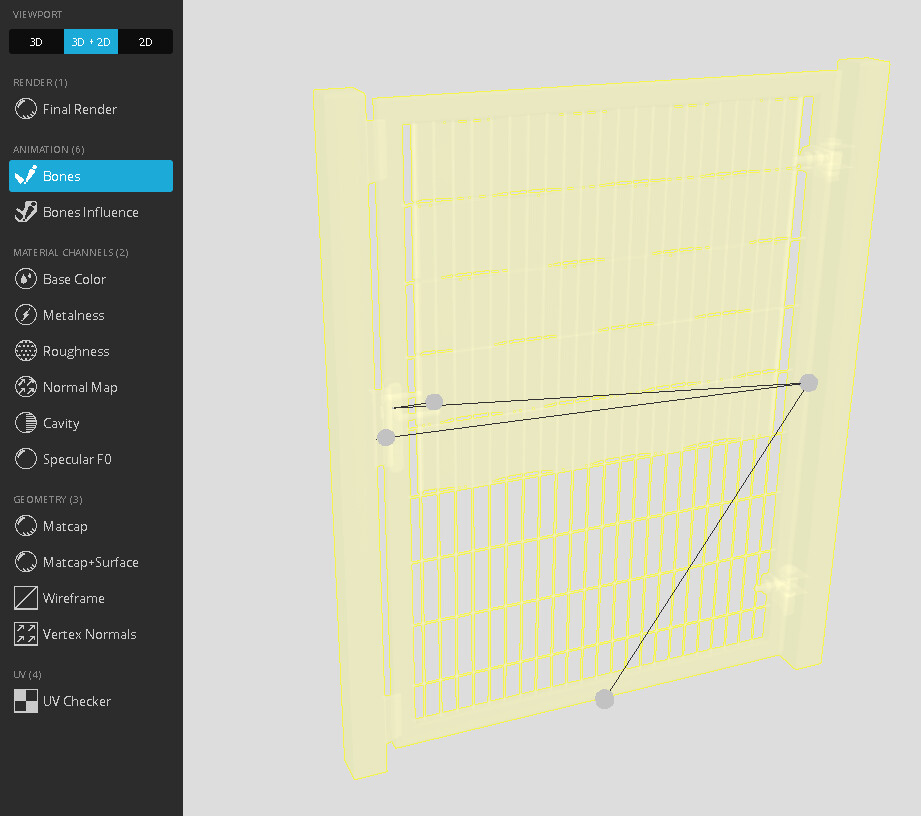Select Final Render label
The image size is (921, 816).
(x=80, y=109)
